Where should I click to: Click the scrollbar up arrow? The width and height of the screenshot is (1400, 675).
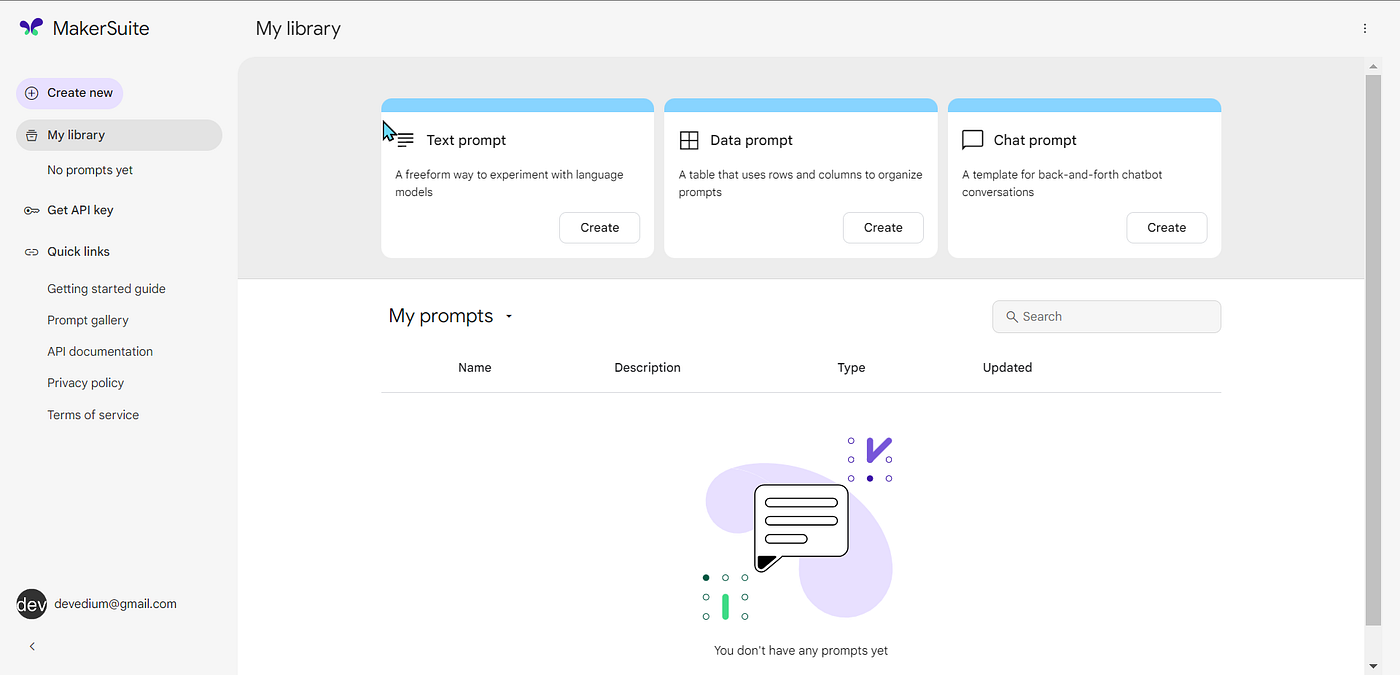tap(1373, 66)
